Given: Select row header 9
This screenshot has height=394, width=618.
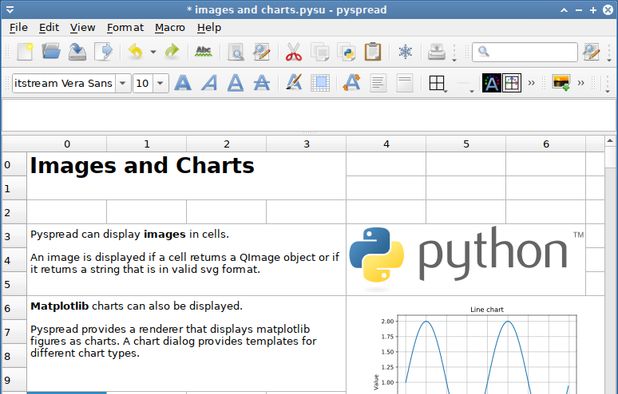Looking at the screenshot, I should pos(14,380).
